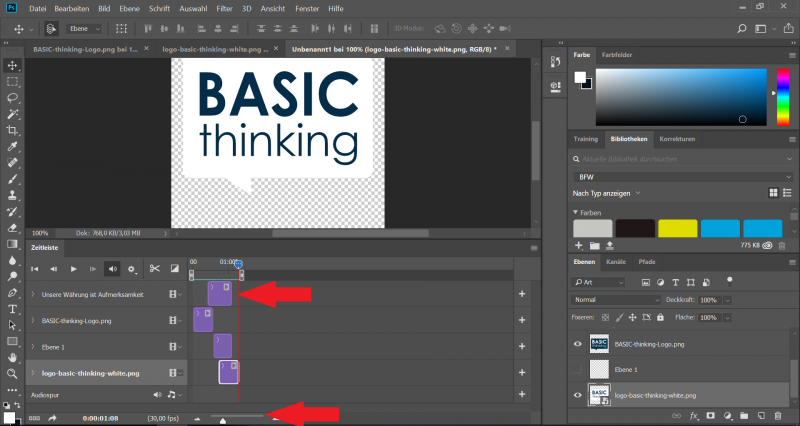
Task: Go to first frame of timeline
Action: (x=35, y=269)
